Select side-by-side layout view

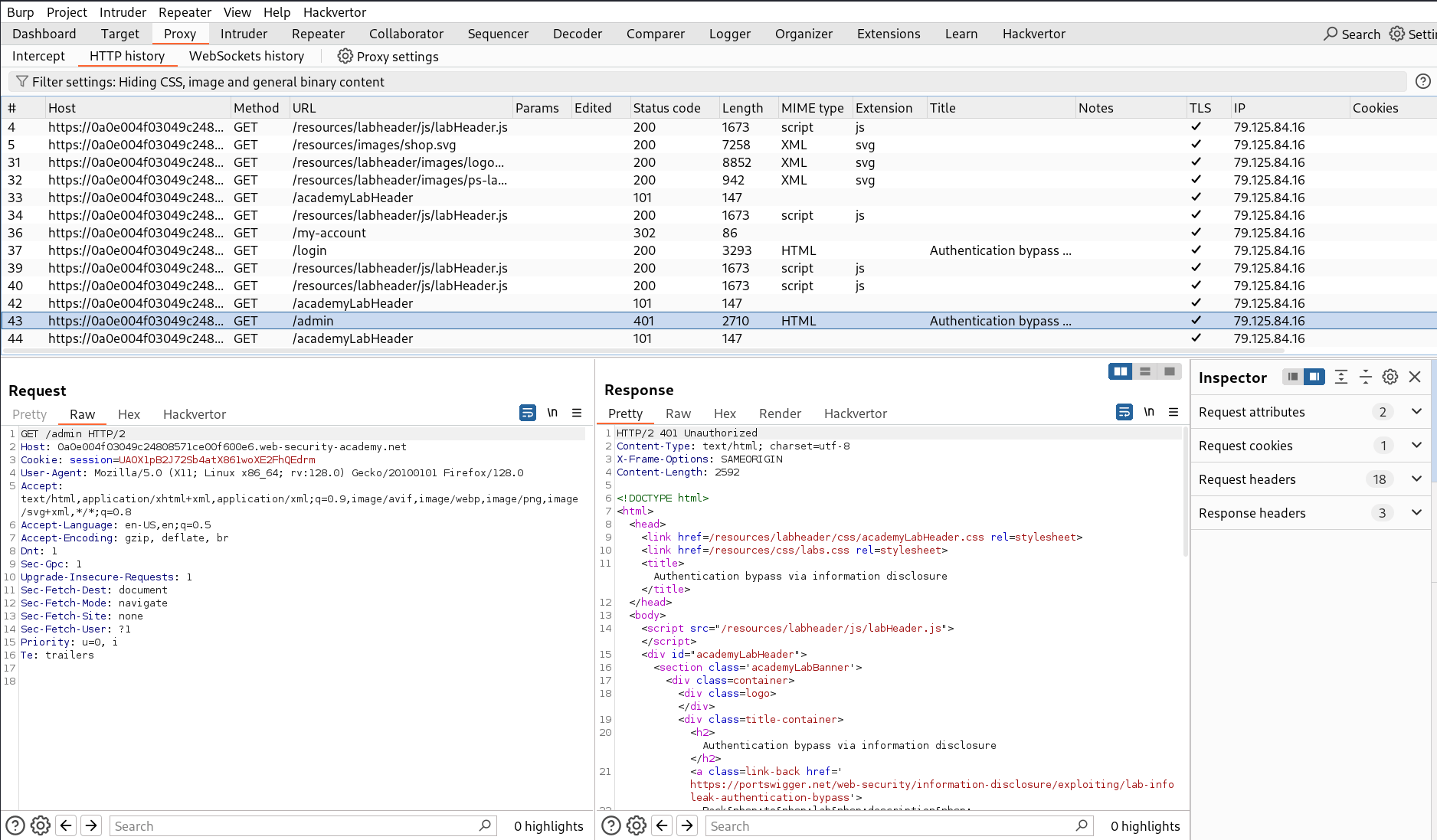tap(1121, 371)
